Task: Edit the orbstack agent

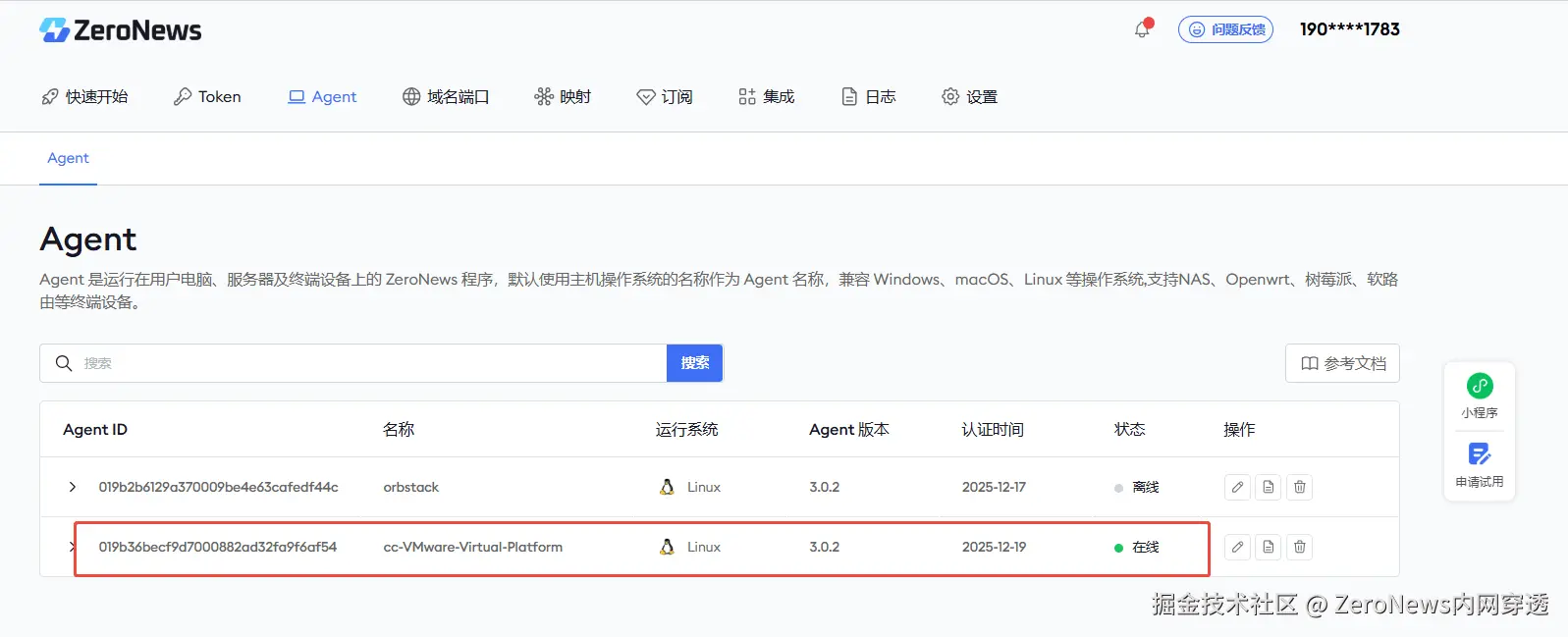Action: click(x=1237, y=487)
